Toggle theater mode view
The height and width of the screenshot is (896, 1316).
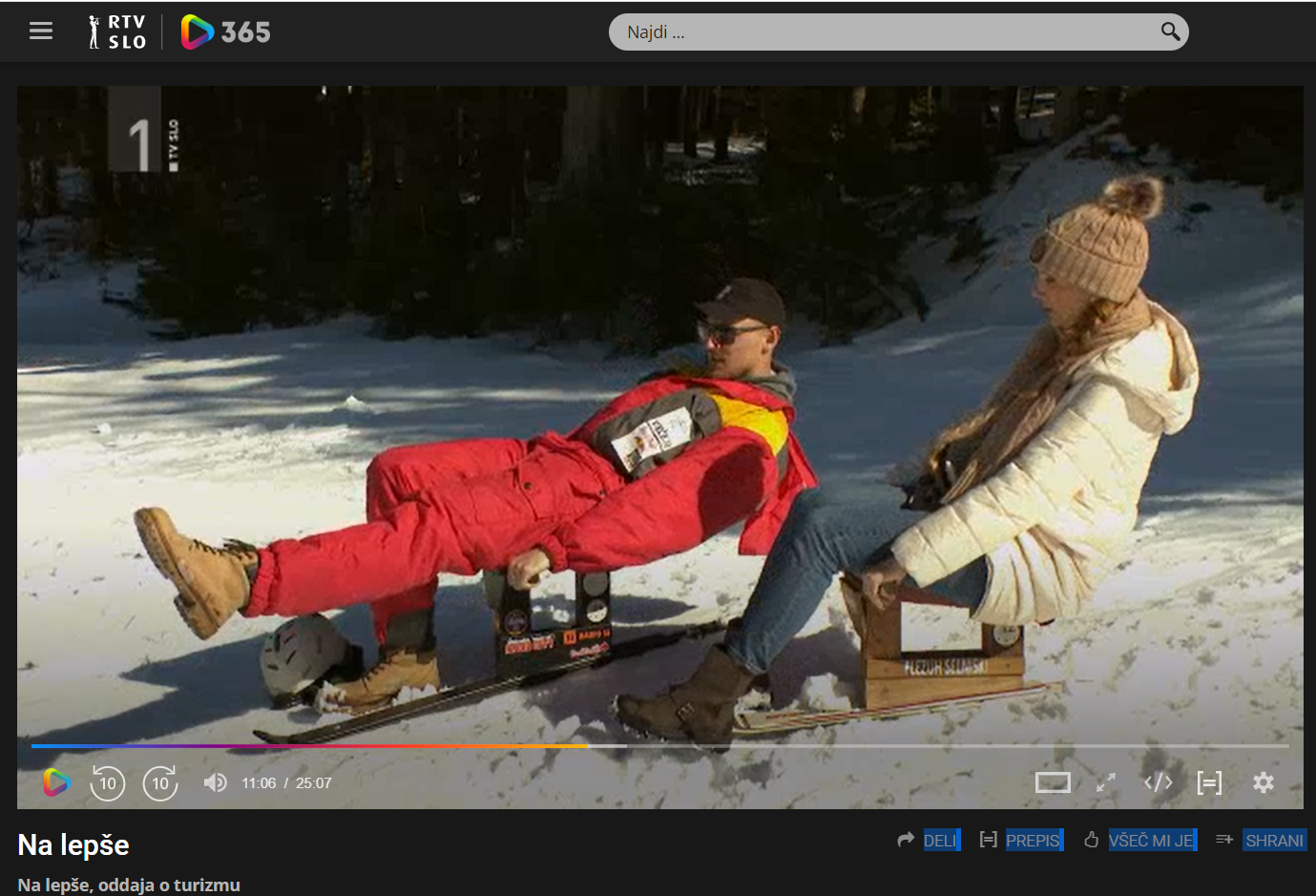(x=1053, y=783)
